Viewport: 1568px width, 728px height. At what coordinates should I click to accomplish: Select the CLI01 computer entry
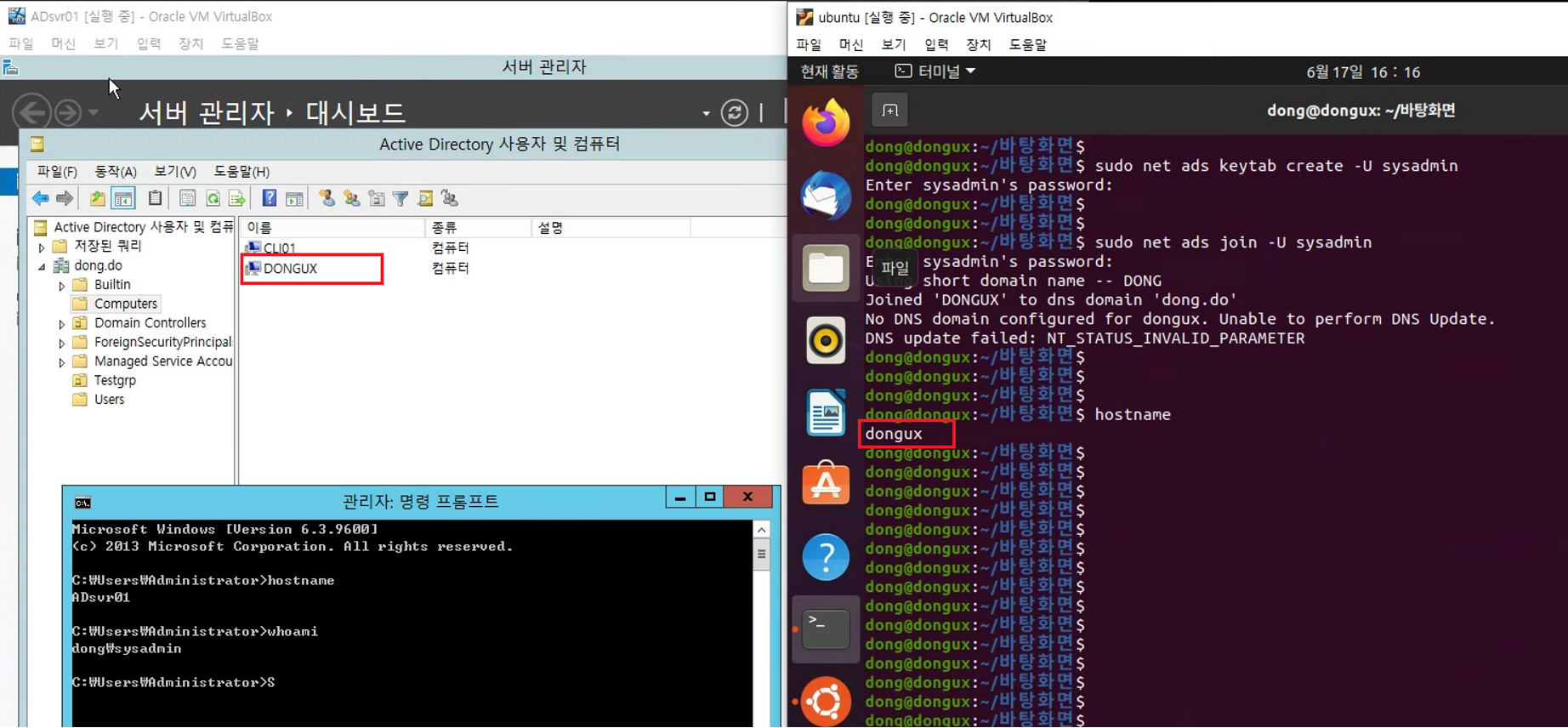[279, 248]
